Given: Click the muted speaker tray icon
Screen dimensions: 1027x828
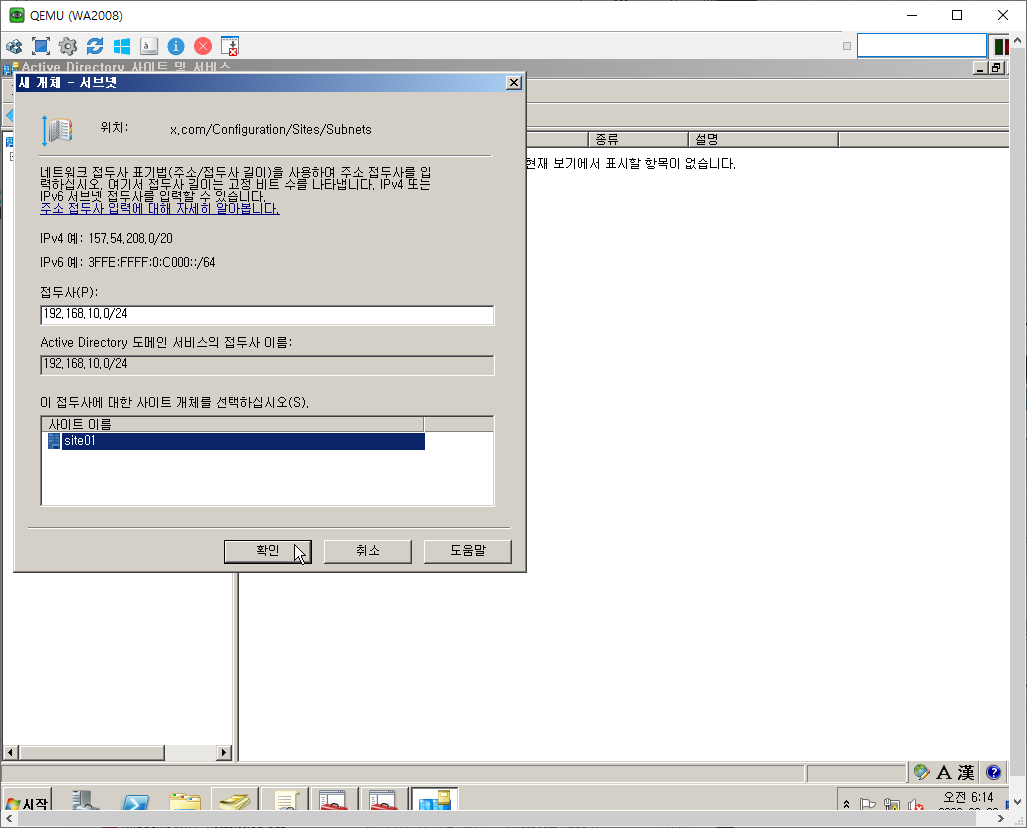Looking at the screenshot, I should pyautogui.click(x=916, y=804).
